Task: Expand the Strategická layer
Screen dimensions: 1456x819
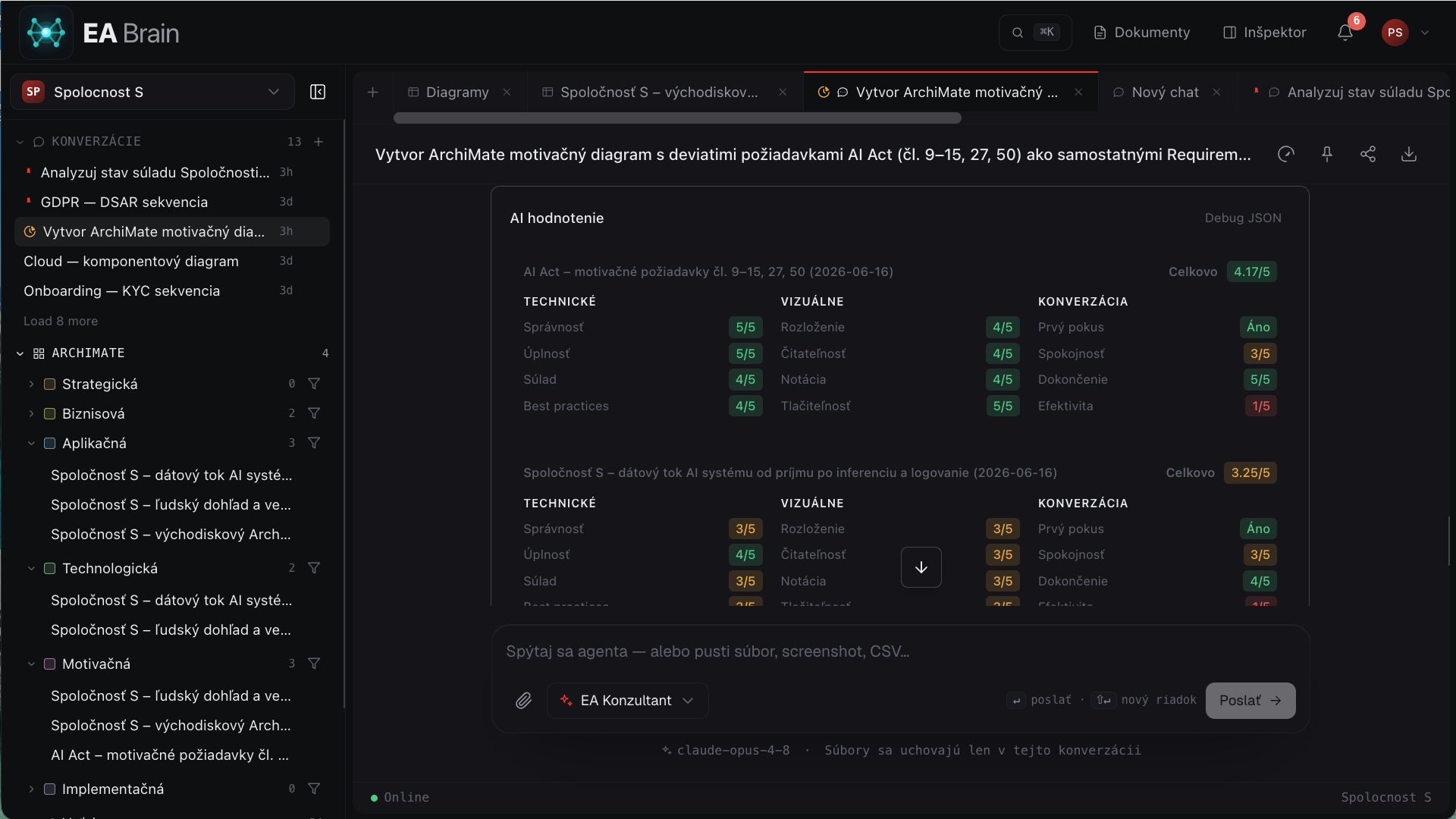Action: [31, 384]
